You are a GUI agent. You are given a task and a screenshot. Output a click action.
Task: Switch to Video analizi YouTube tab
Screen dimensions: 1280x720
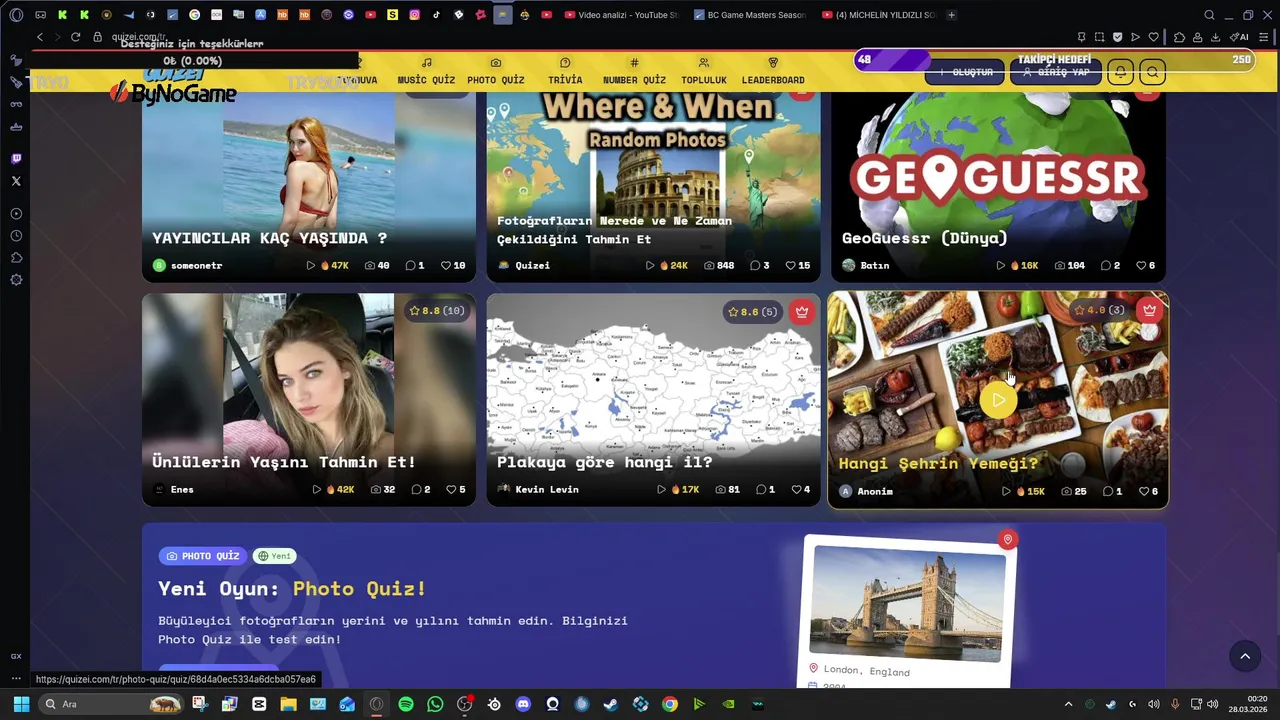(621, 15)
